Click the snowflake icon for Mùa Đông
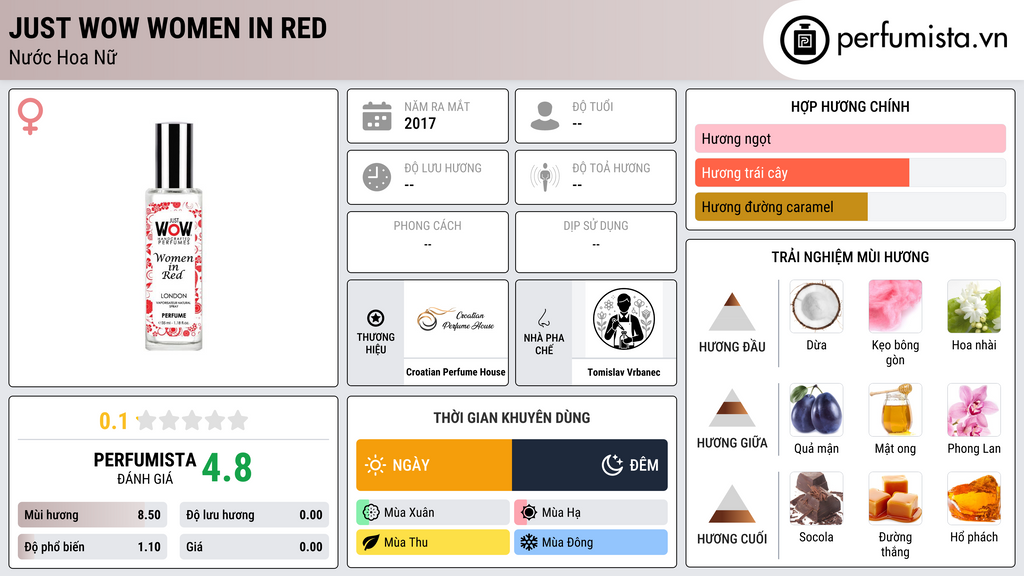 pos(529,542)
